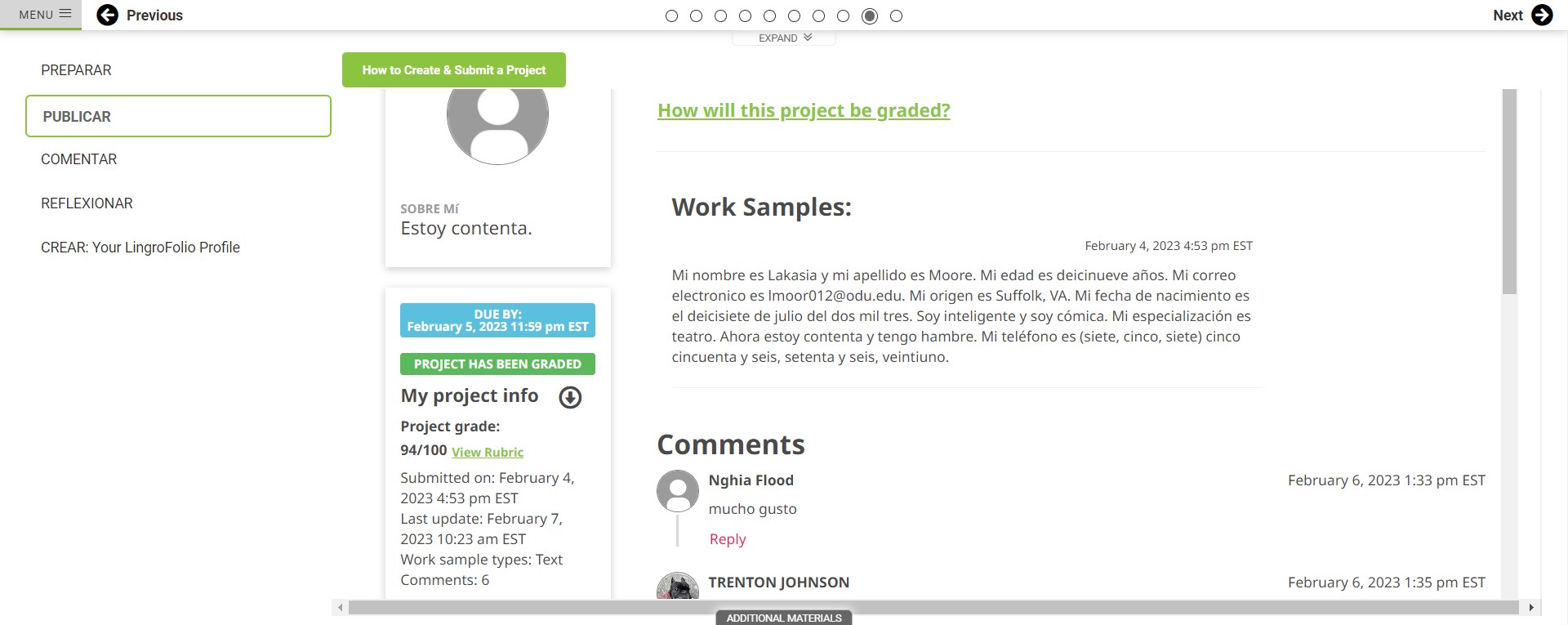The width and height of the screenshot is (1568, 625).
Task: Click the My project info download arrow icon
Action: [x=570, y=397]
